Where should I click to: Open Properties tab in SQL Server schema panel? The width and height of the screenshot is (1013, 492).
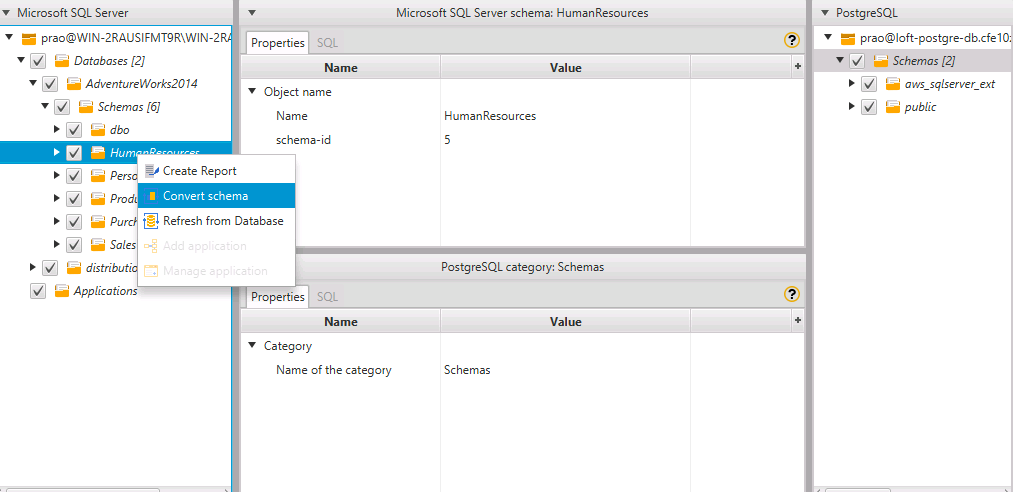(278, 43)
